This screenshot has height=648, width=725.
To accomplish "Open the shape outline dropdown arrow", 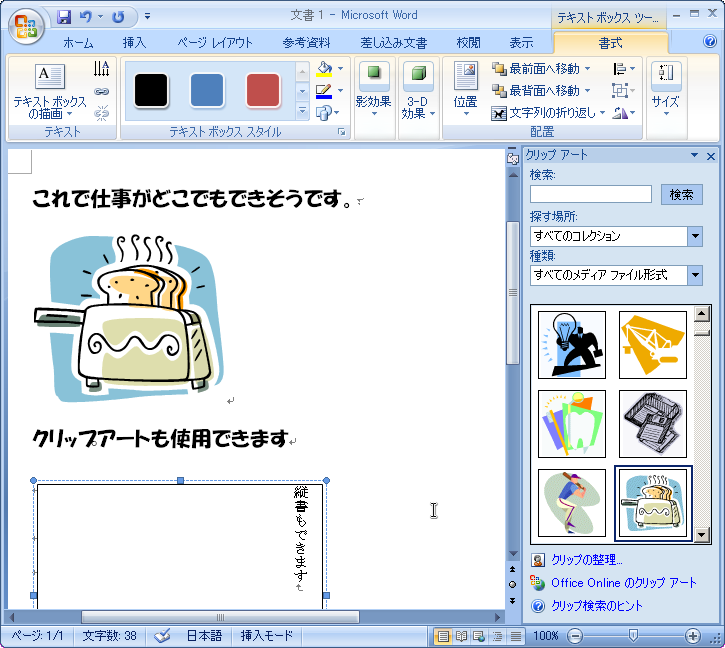I will pos(341,91).
